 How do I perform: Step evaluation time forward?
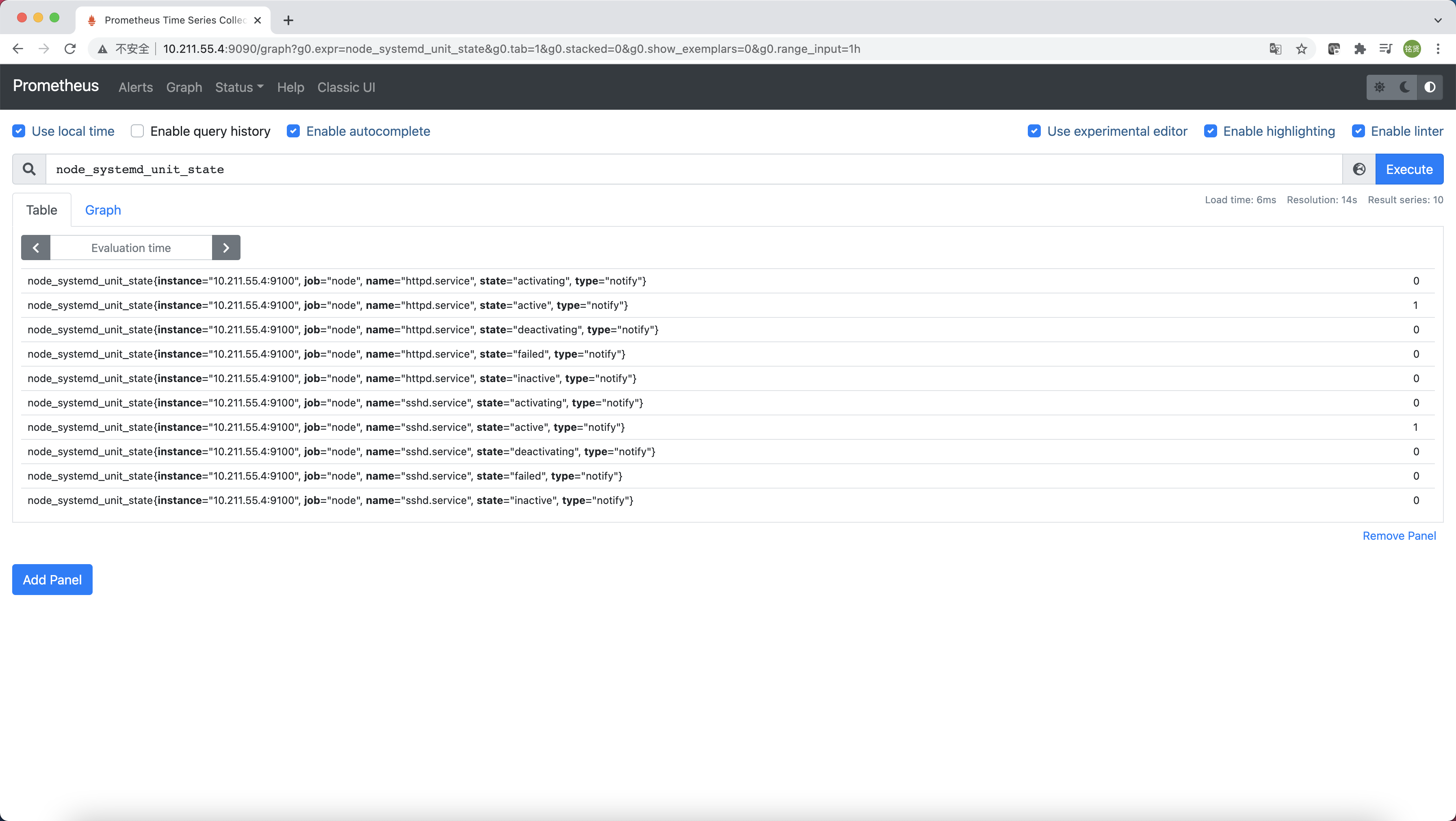pos(226,248)
